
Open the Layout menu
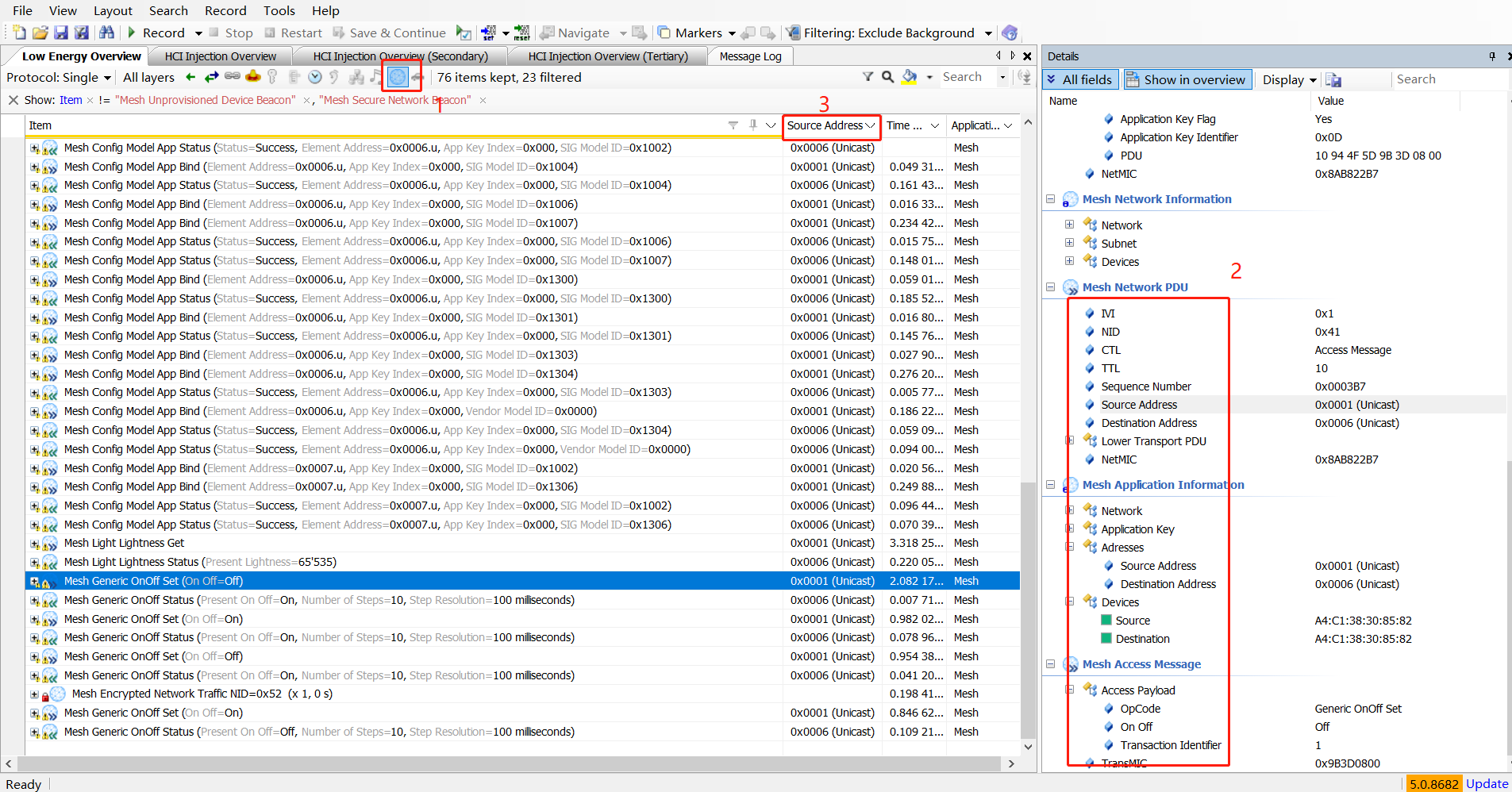click(113, 10)
